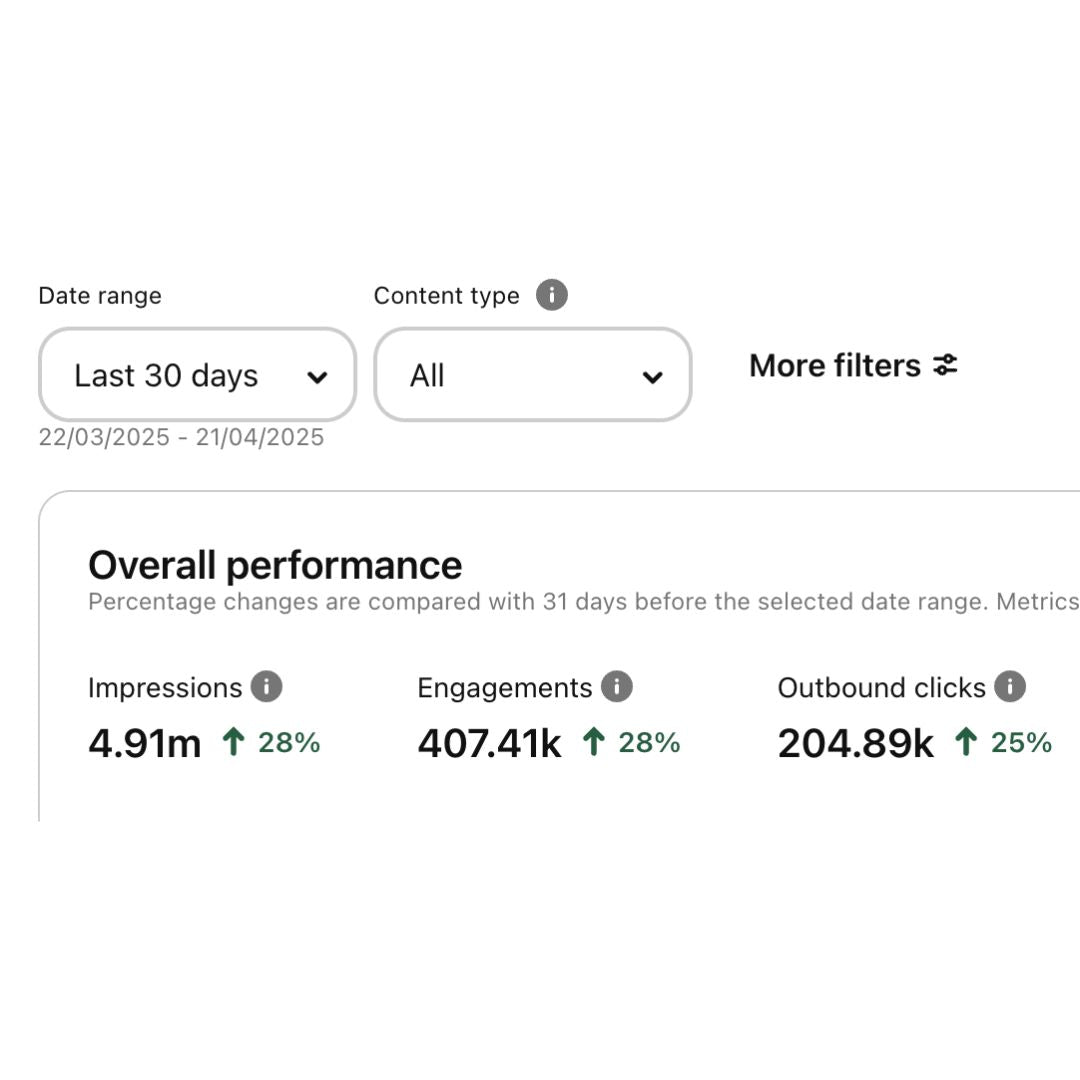The width and height of the screenshot is (1080, 1080).
Task: Click the green arrow beside 204.89k
Action: point(966,742)
